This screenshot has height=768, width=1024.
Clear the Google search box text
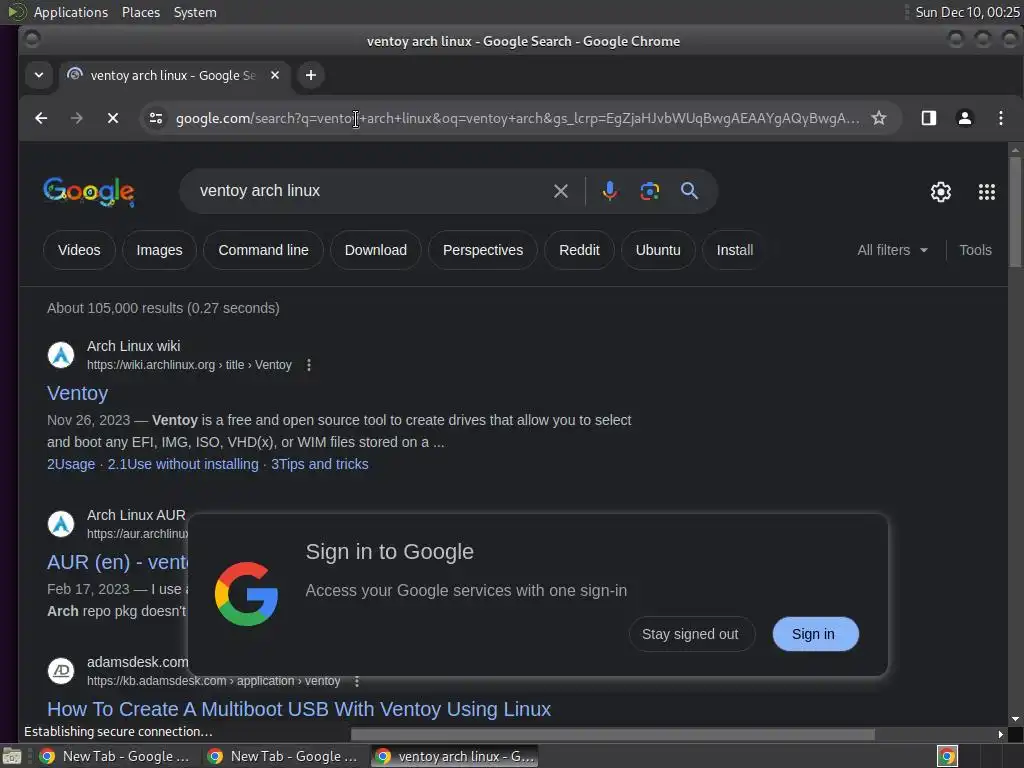[560, 191]
